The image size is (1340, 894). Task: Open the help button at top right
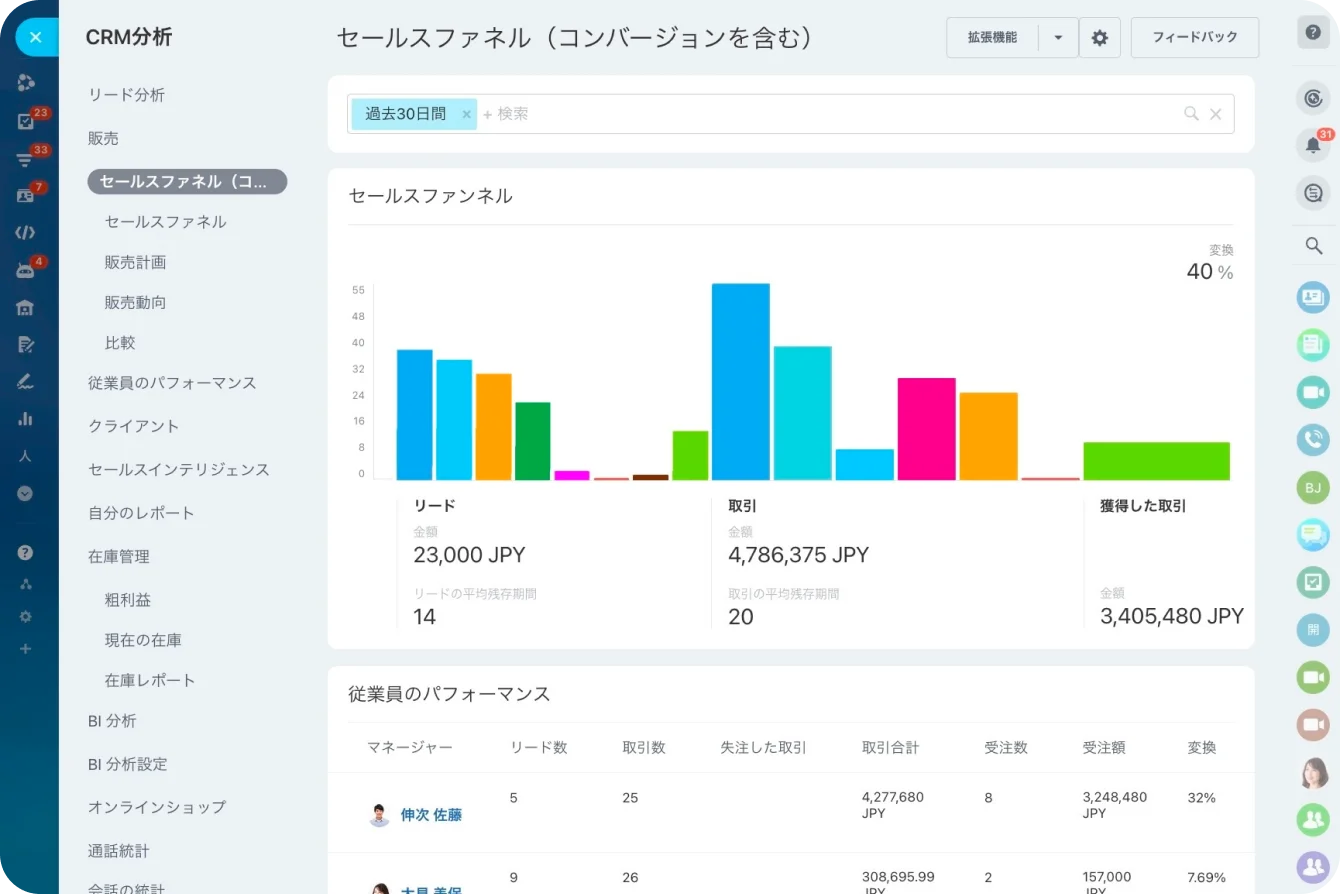tap(1313, 32)
